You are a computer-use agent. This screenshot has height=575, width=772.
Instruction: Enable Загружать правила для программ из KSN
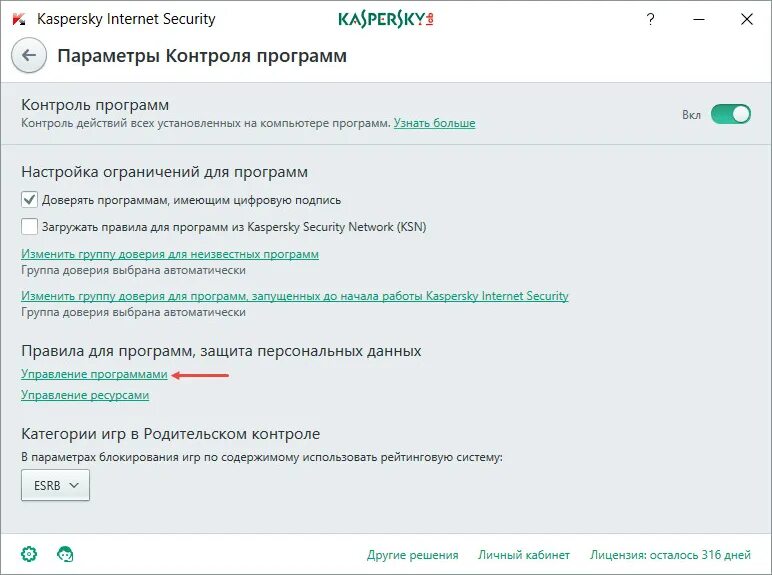point(29,227)
